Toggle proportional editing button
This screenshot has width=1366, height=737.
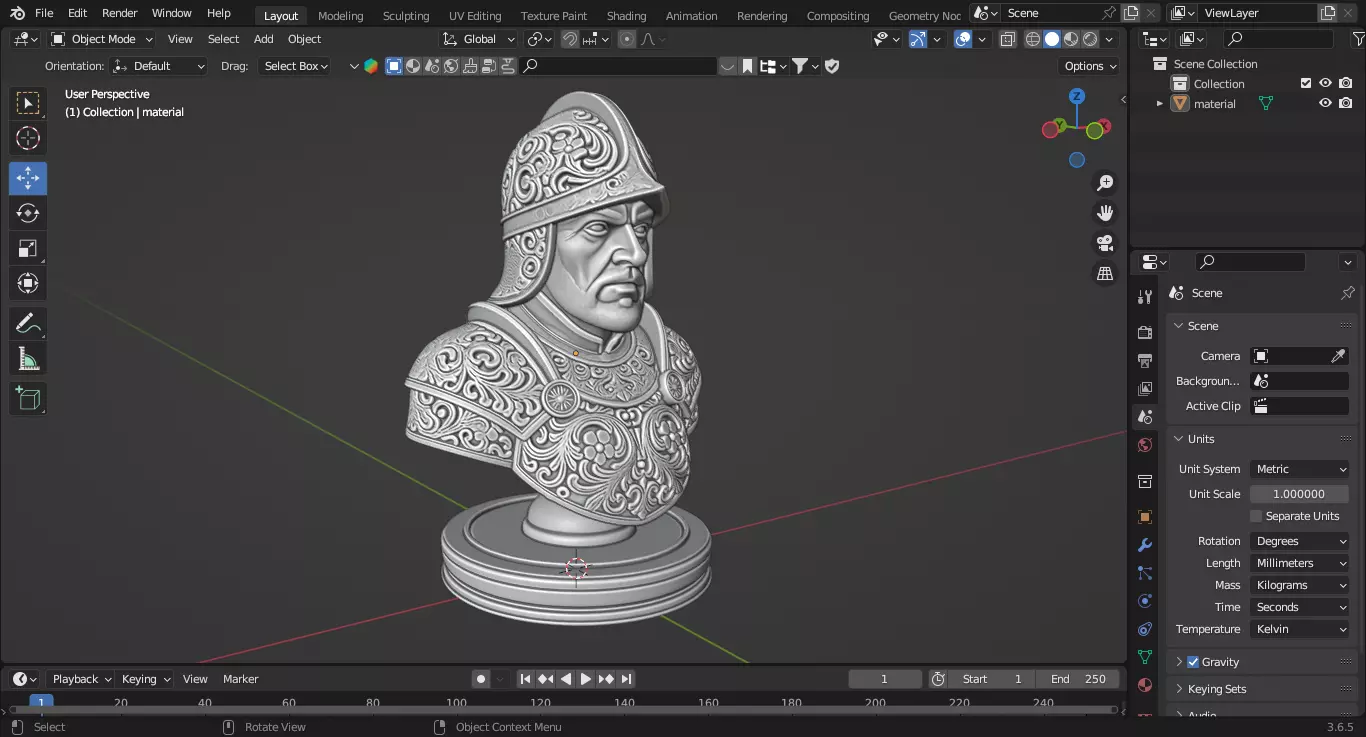click(x=627, y=39)
